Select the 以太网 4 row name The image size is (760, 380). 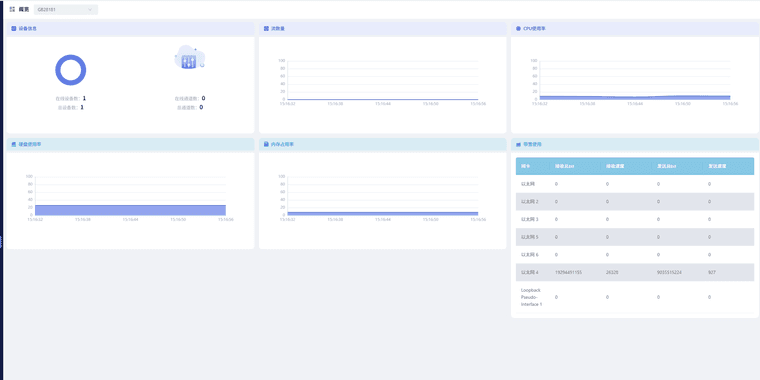pyautogui.click(x=530, y=272)
